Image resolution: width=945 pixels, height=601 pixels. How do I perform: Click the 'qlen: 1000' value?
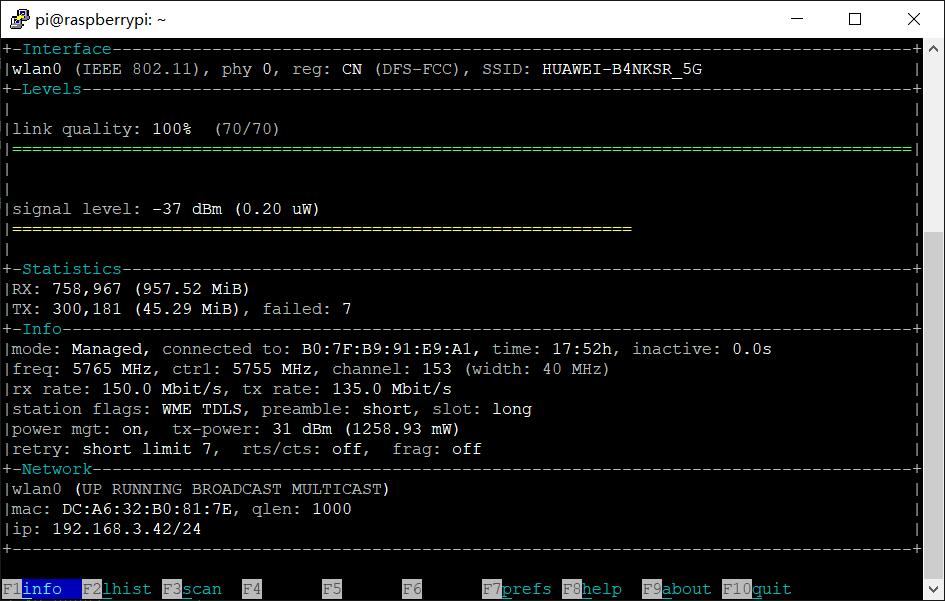click(x=301, y=509)
